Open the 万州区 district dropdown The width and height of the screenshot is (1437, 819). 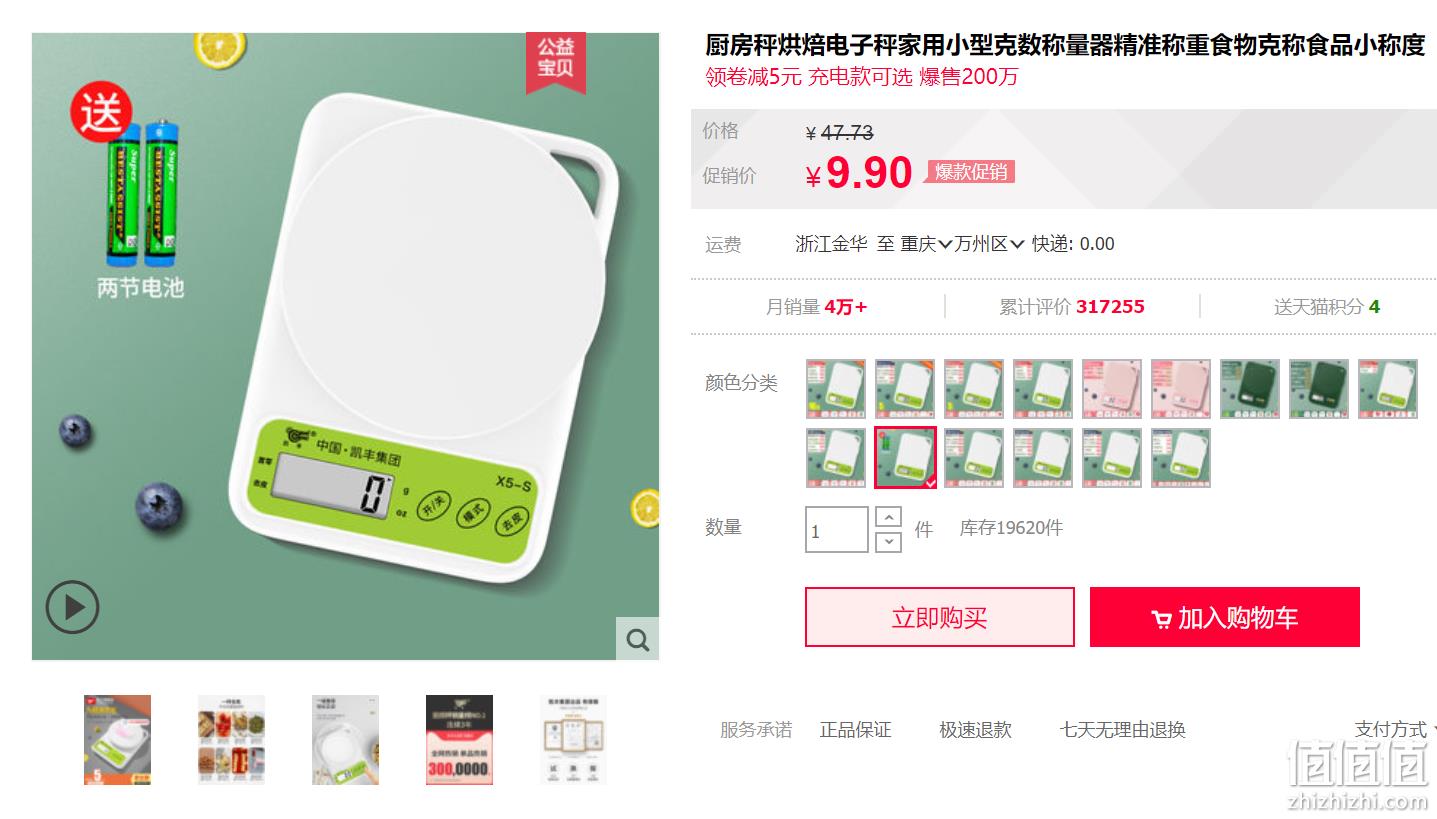click(989, 244)
